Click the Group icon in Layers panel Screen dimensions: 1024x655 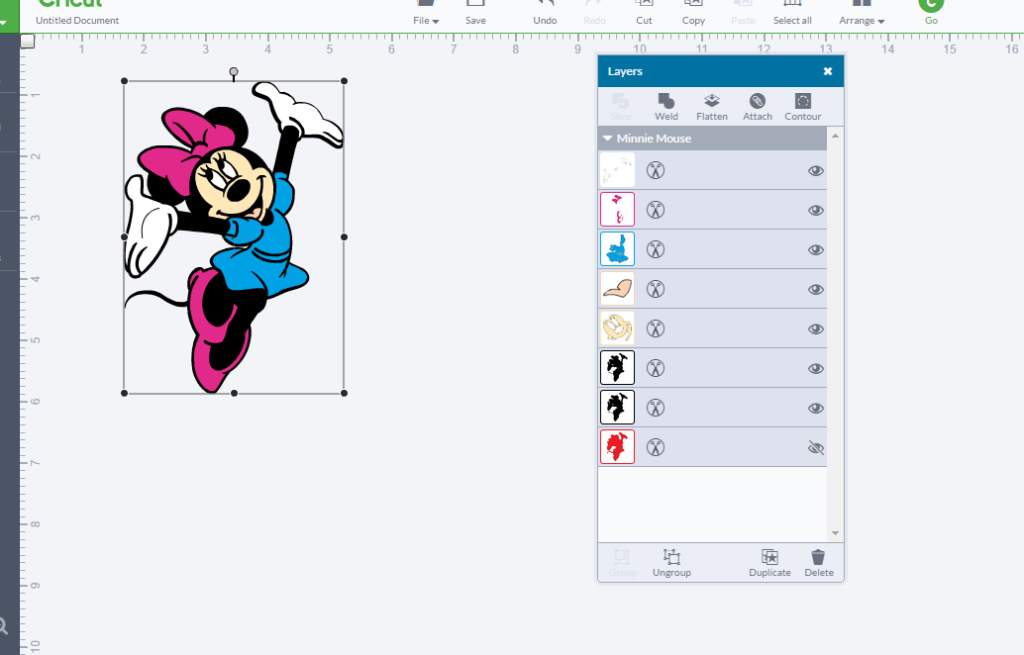coord(621,556)
